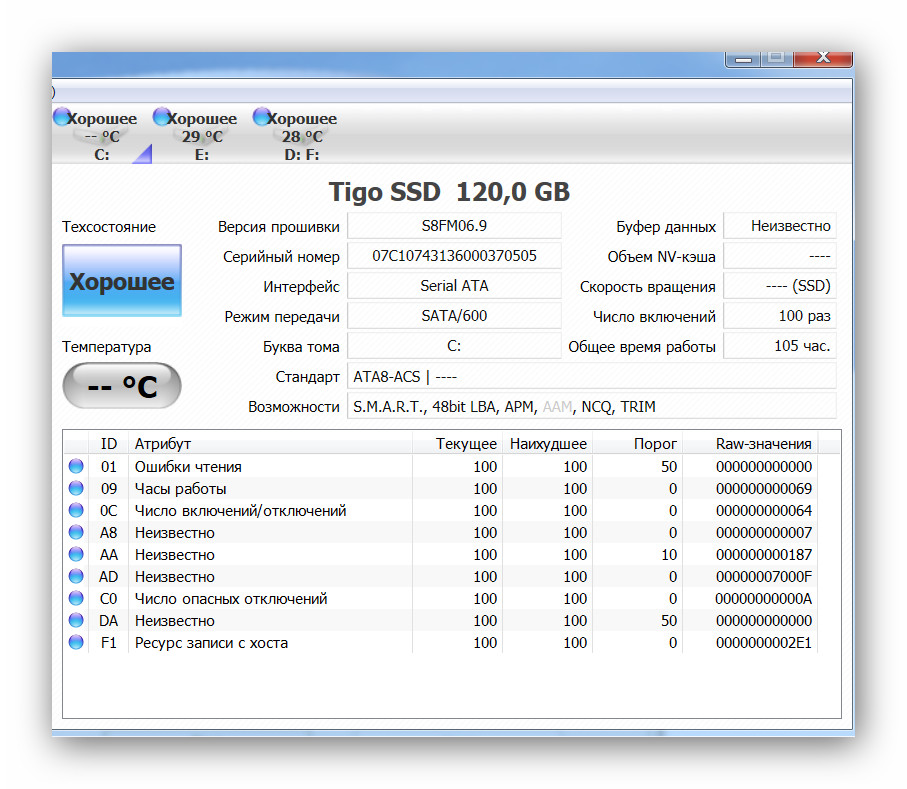Select the Ошибки чтения attribute row
Image resolution: width=907 pixels, height=789 pixels.
pos(441,466)
